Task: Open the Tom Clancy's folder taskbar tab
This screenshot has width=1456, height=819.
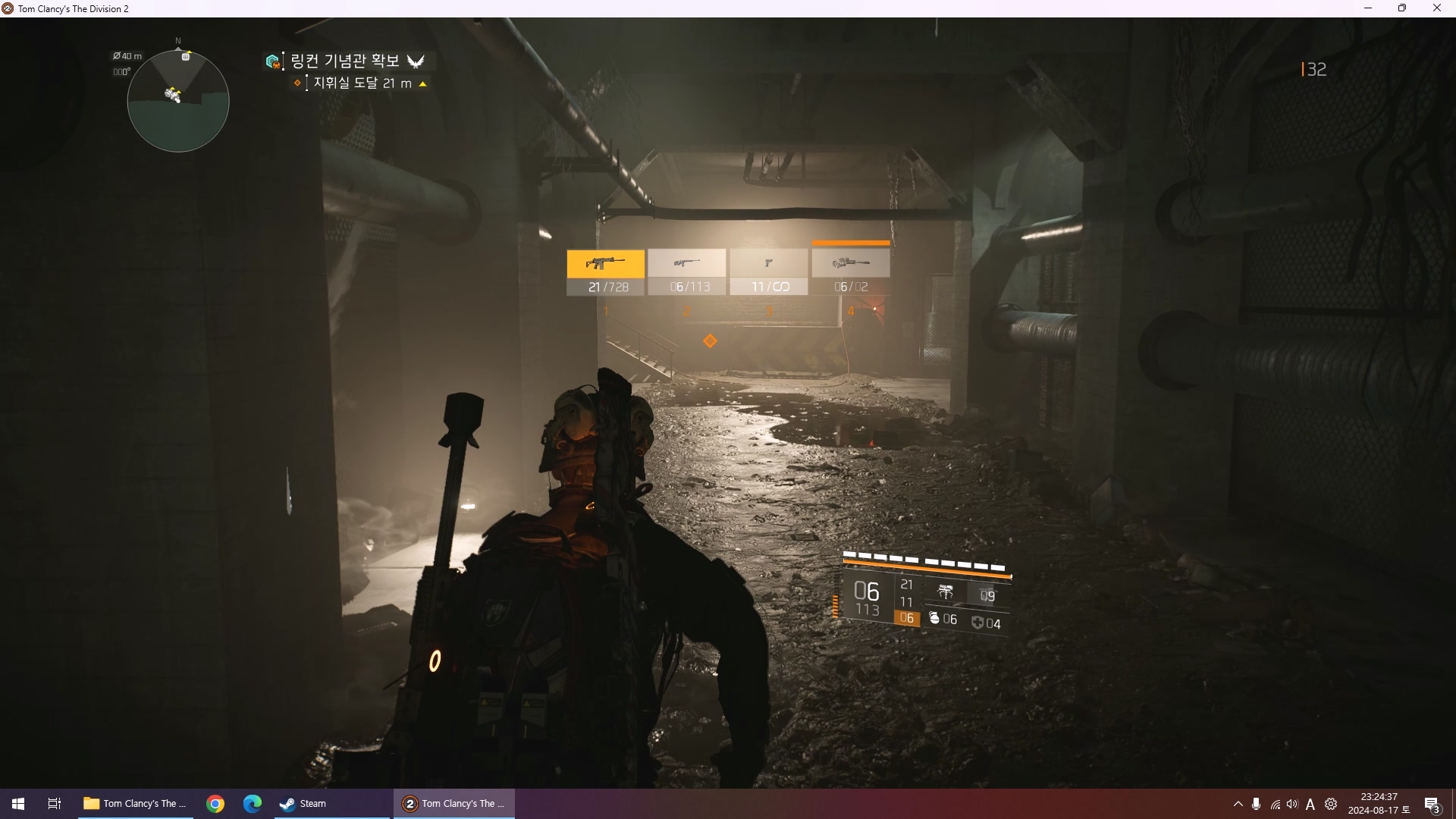Action: click(x=135, y=804)
